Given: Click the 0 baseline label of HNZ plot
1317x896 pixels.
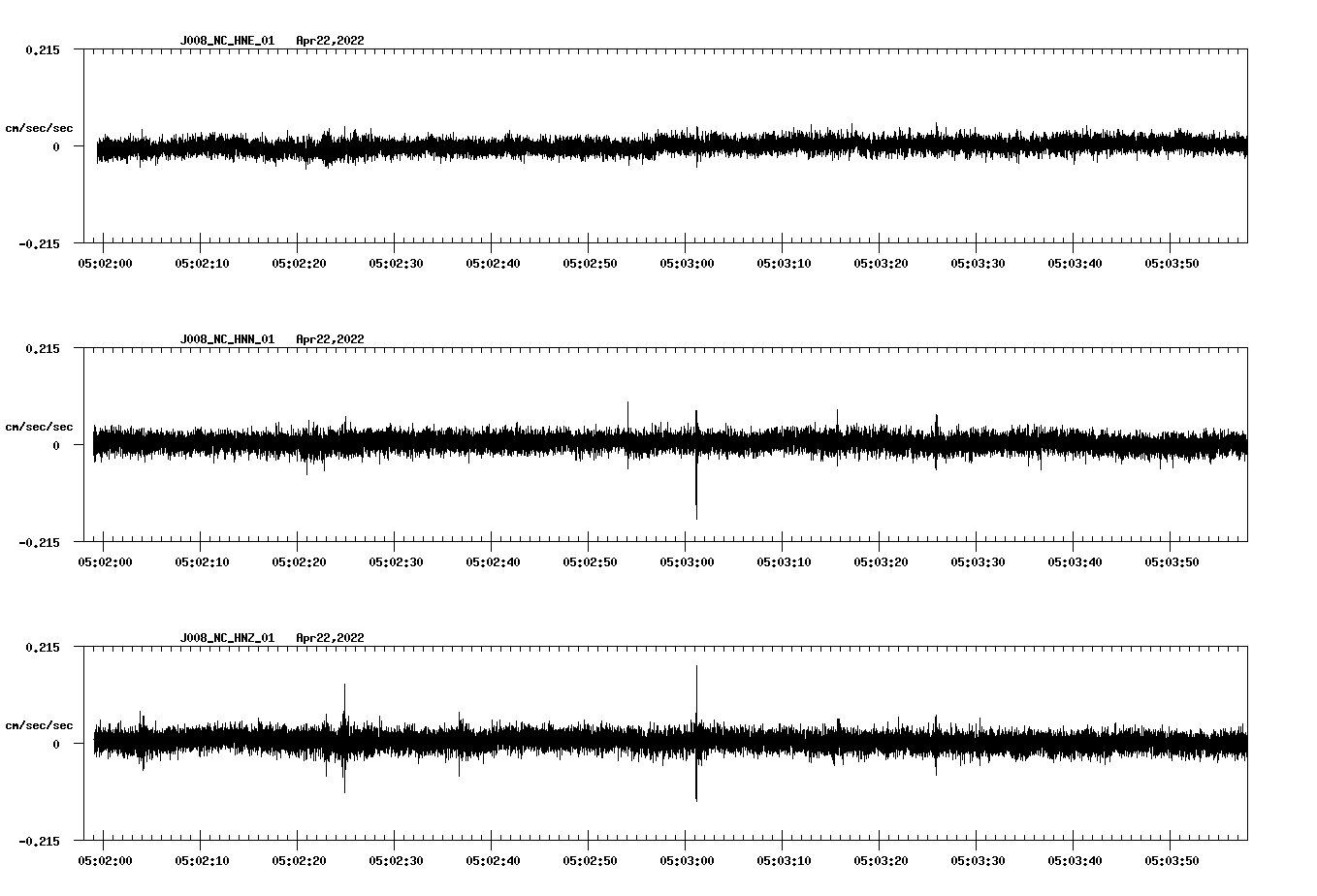Looking at the screenshot, I should 56,744.
